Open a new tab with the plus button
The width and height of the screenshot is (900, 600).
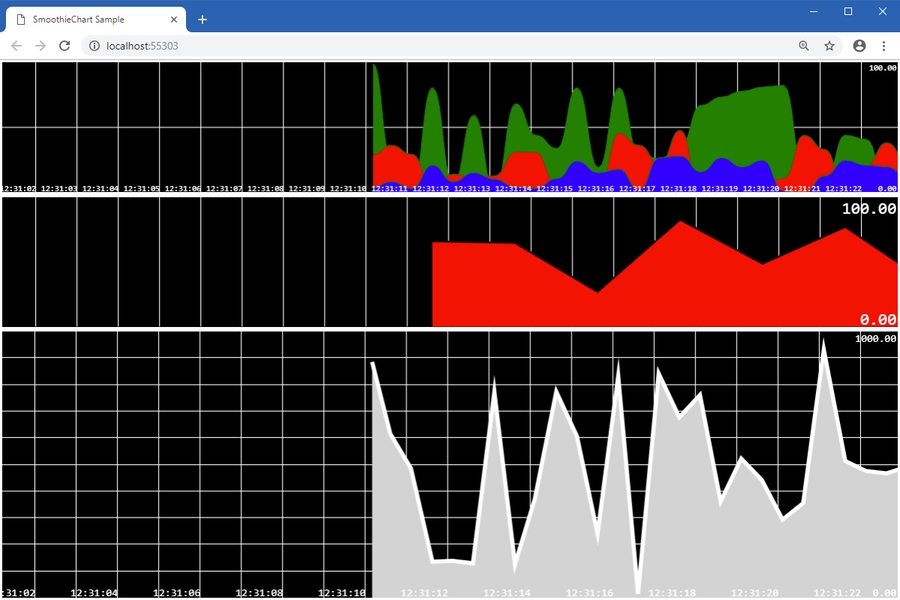202,19
